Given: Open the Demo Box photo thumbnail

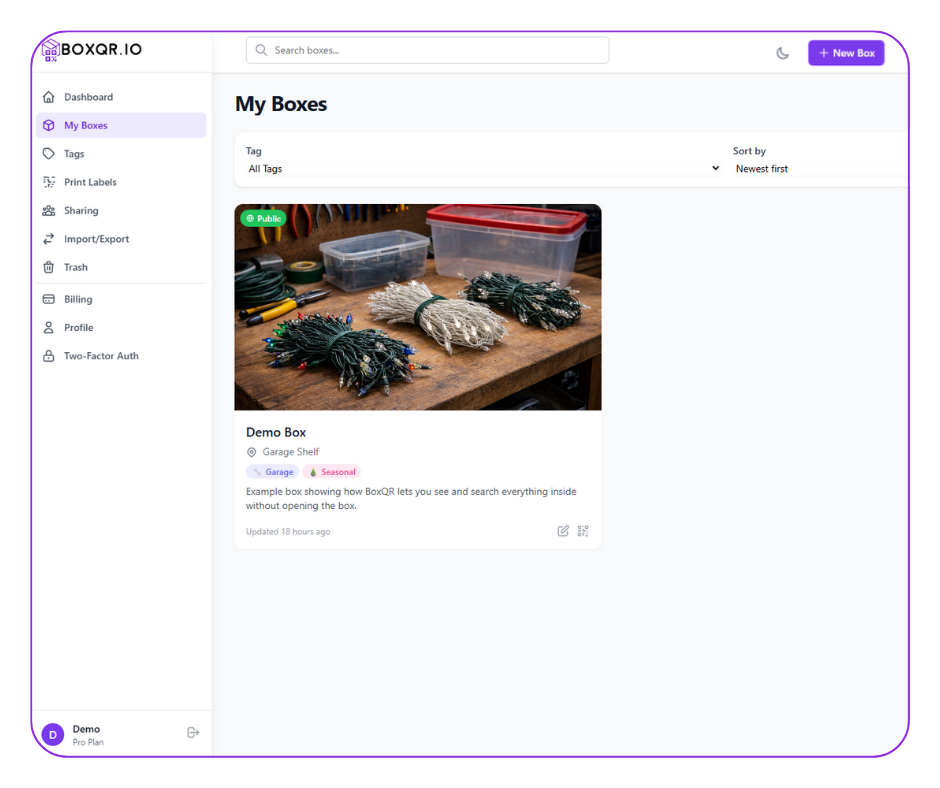Looking at the screenshot, I should (418, 307).
